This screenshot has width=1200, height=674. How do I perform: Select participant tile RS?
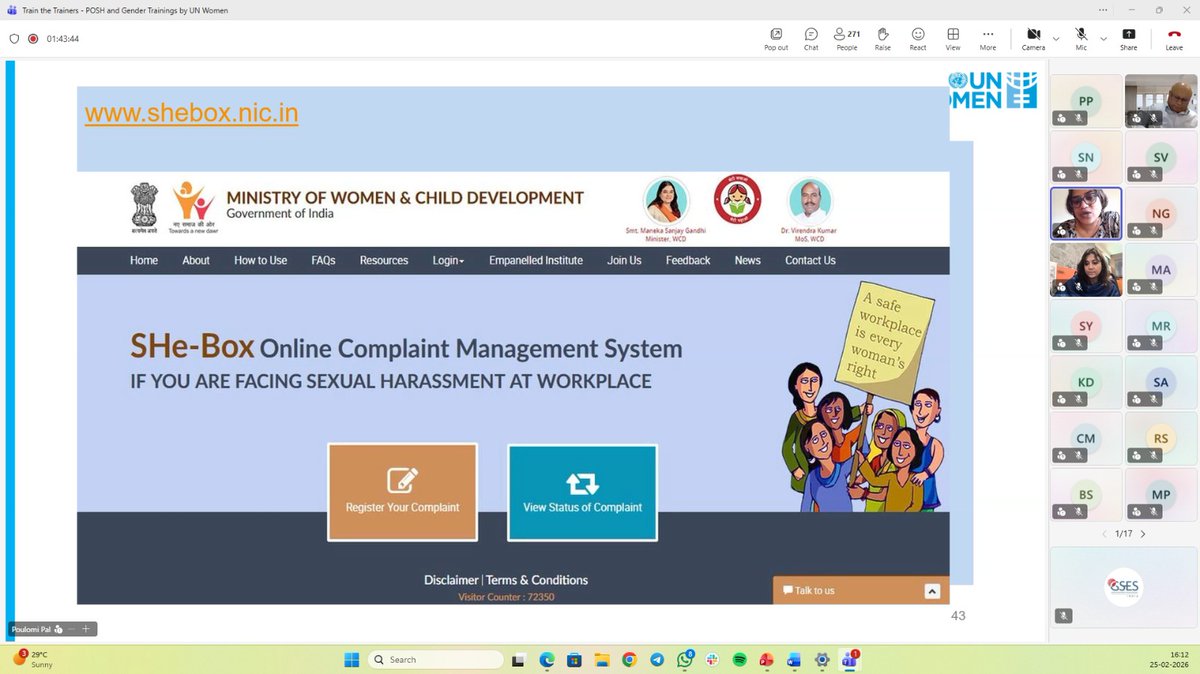point(1161,438)
